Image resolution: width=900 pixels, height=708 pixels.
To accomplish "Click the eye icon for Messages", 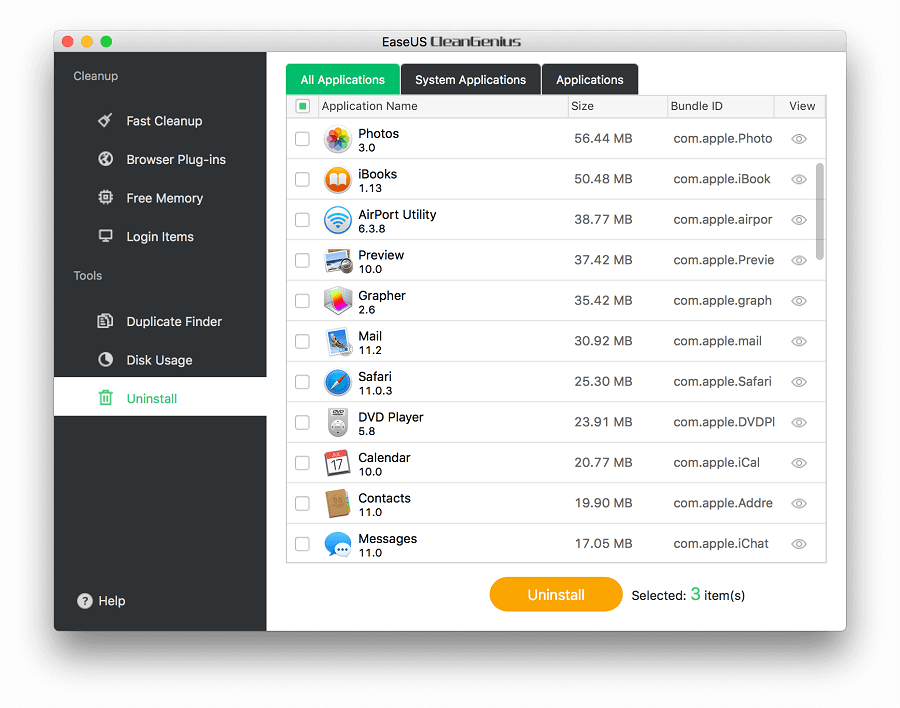I will coord(799,544).
